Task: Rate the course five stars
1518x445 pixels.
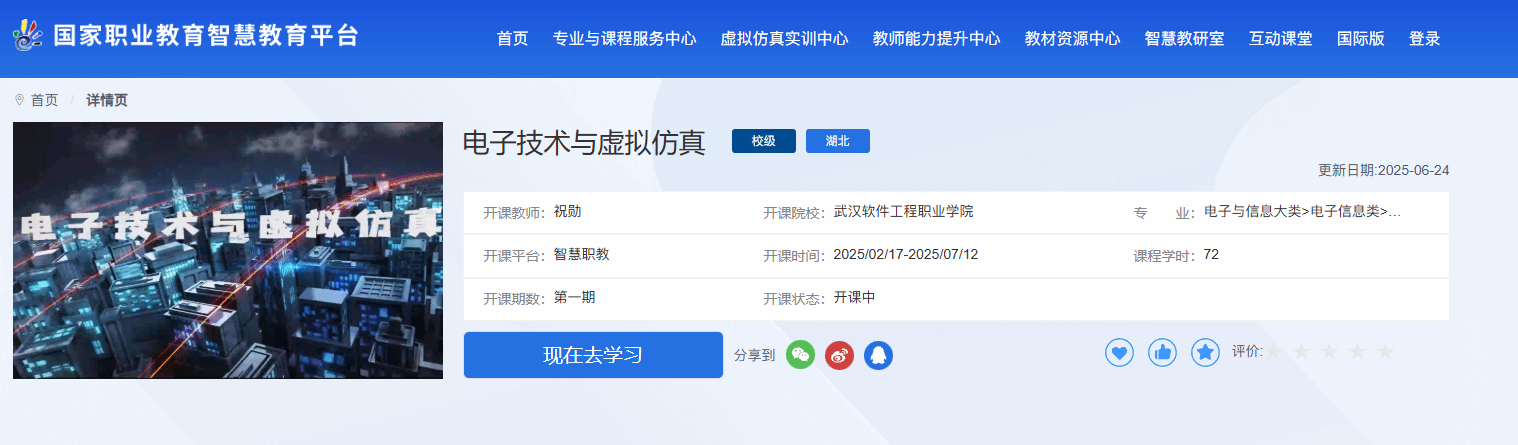Action: [x=1385, y=352]
